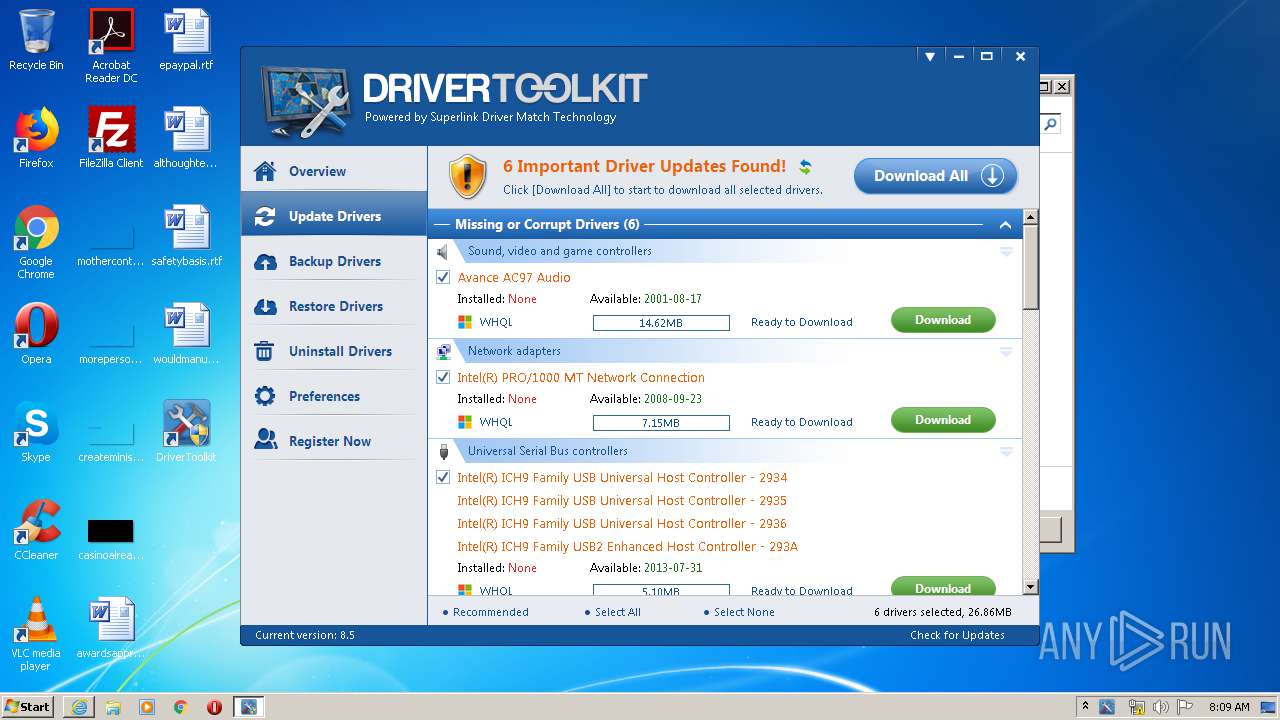Open the Recycle Bin desktop icon
This screenshot has height=720, width=1280.
pyautogui.click(x=36, y=40)
